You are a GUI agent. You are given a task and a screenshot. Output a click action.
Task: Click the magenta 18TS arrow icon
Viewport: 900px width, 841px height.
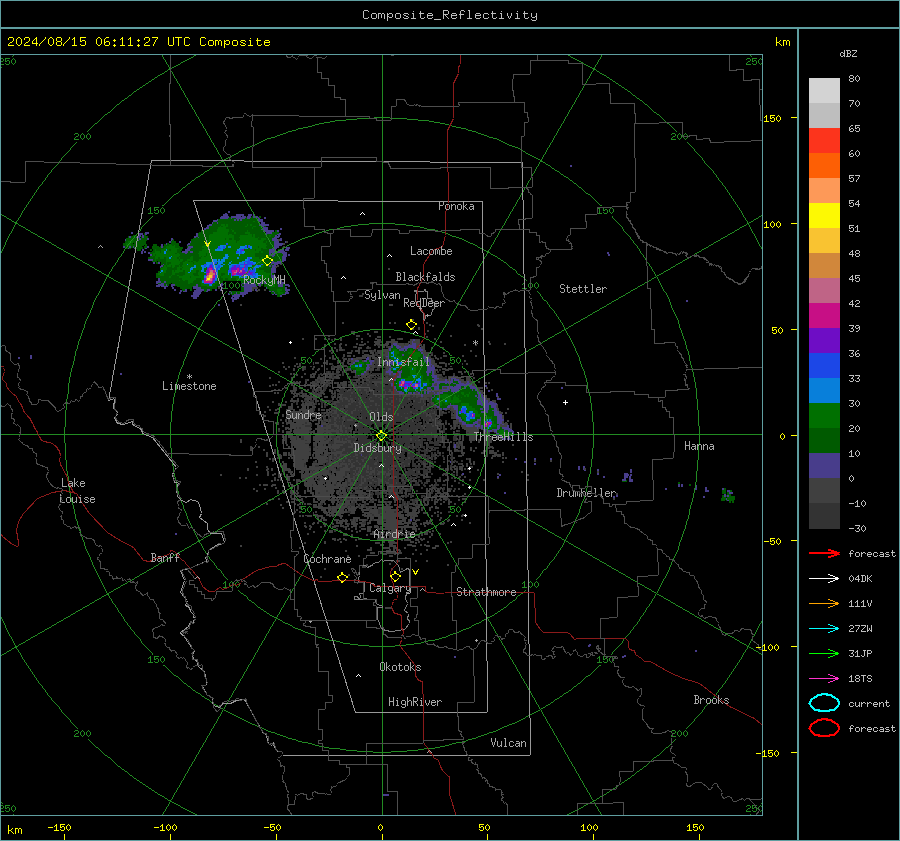click(824, 679)
